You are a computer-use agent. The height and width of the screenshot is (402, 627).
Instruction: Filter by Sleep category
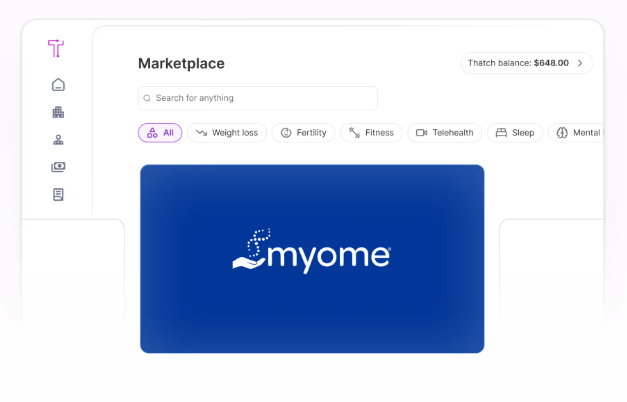click(x=515, y=133)
